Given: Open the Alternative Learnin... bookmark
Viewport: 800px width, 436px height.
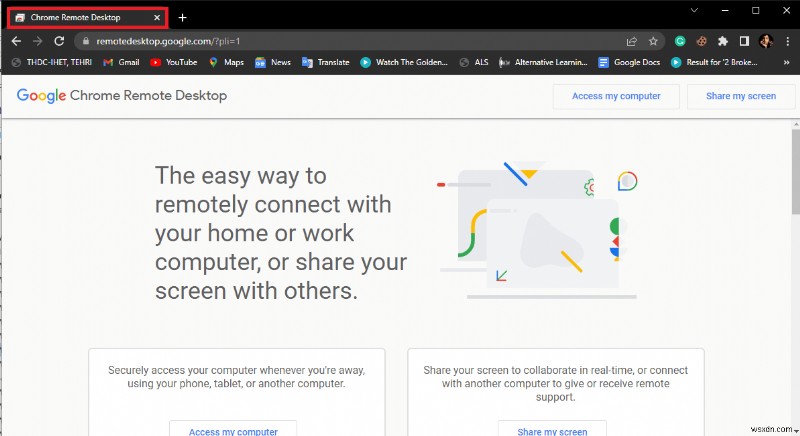Looking at the screenshot, I should (543, 62).
